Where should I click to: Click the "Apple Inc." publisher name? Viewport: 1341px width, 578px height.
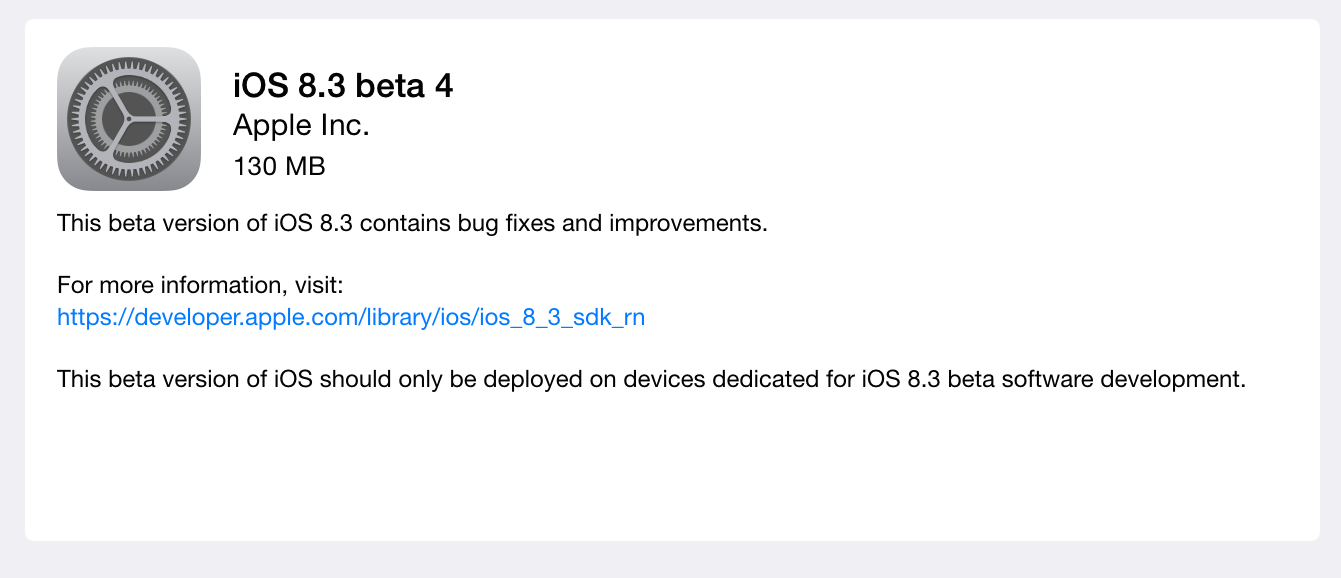point(300,125)
